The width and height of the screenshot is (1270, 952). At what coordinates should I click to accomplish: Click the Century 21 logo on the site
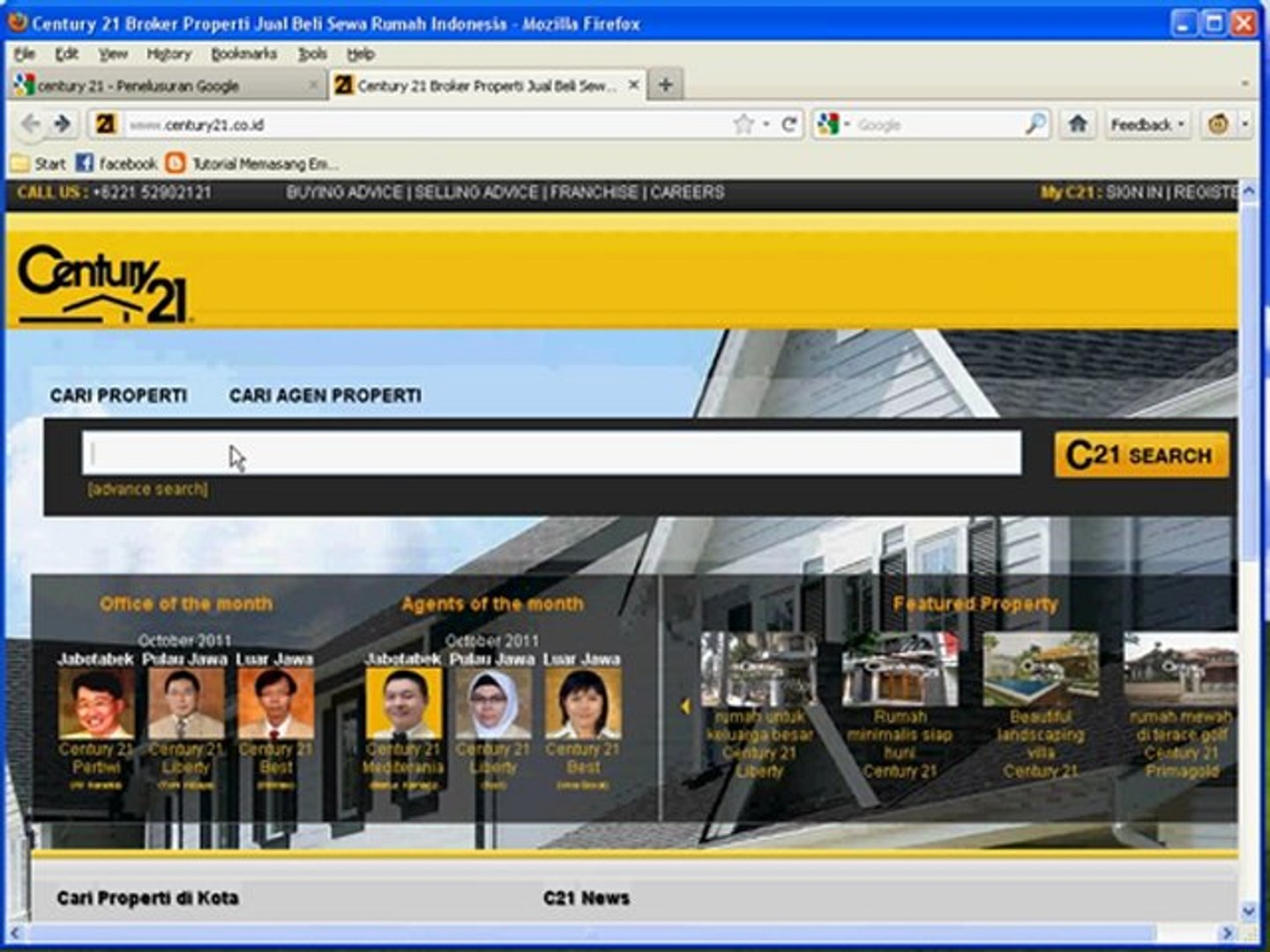pyautogui.click(x=103, y=283)
